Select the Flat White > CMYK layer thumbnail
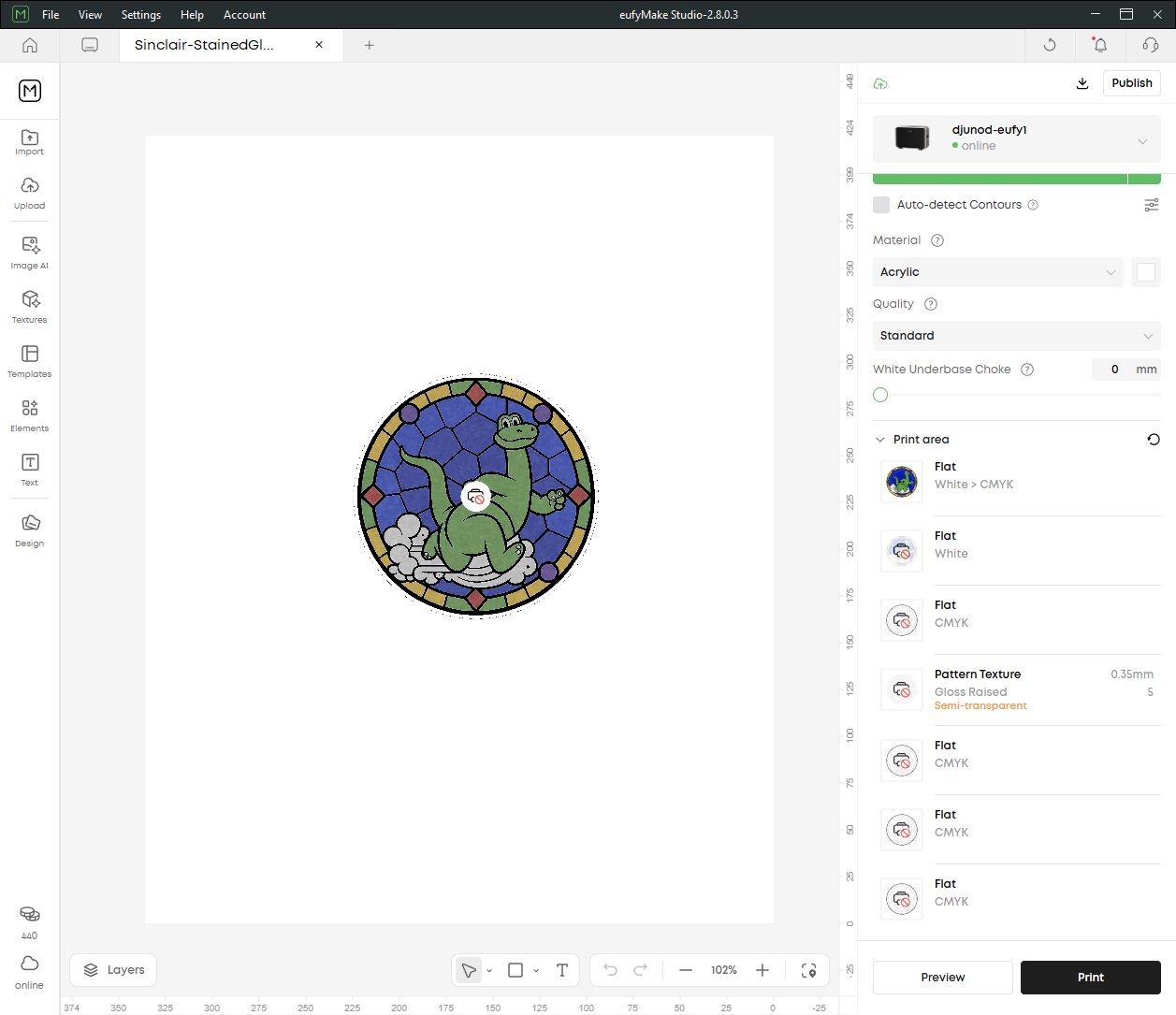Screen dimensions: 1176x1015 902,482
